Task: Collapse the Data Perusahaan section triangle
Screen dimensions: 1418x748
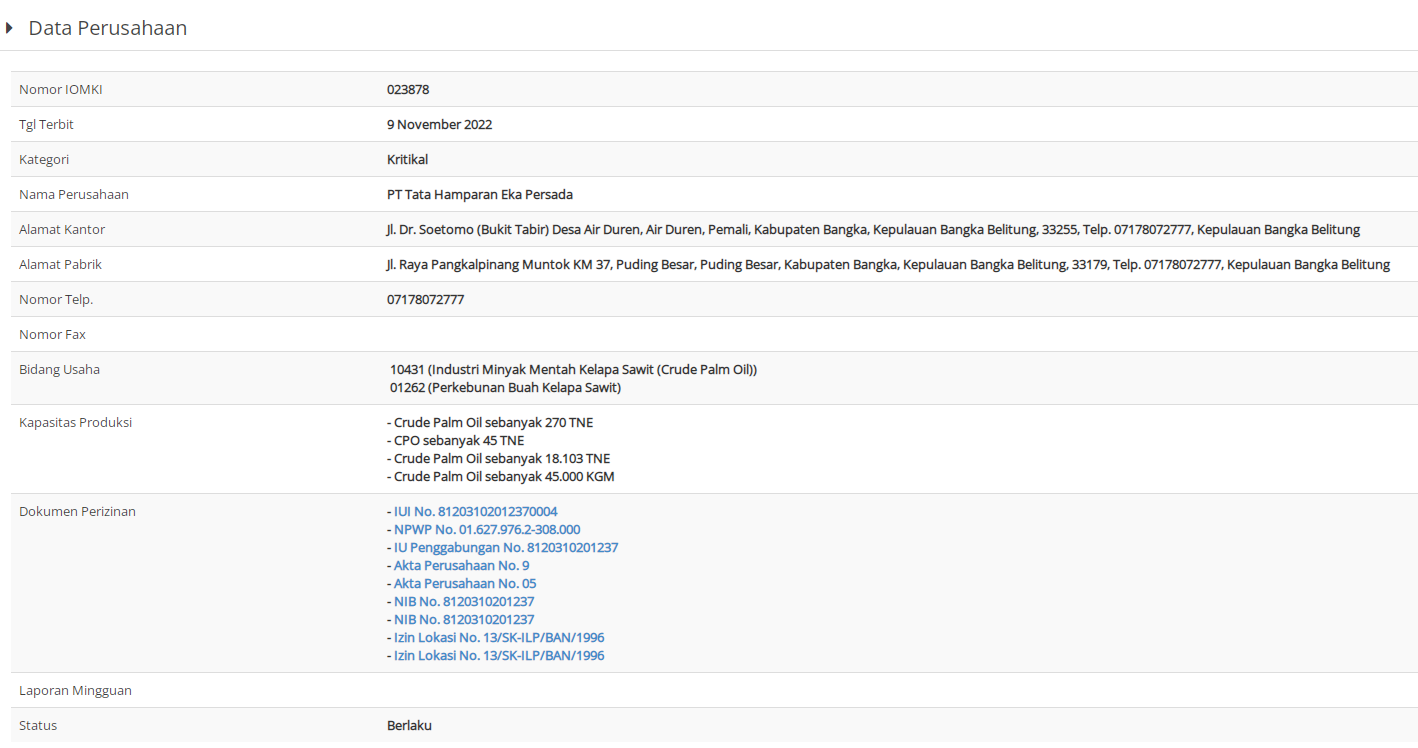Action: (9, 28)
